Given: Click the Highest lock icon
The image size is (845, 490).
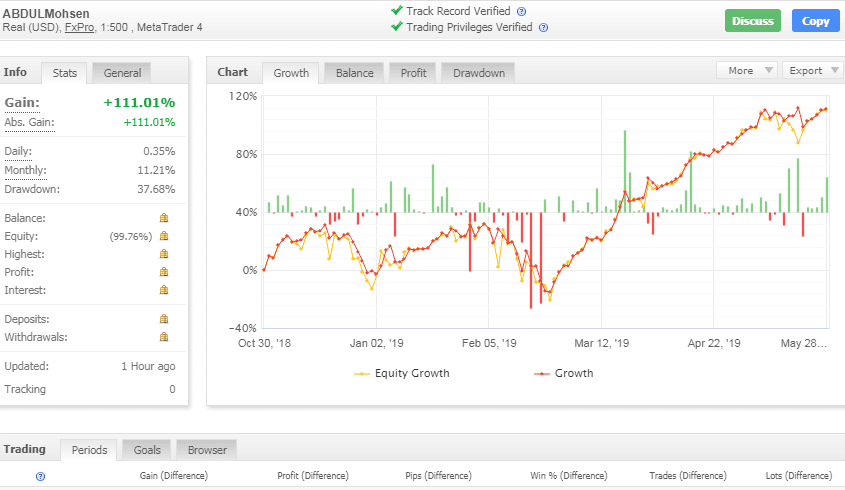Looking at the screenshot, I should click(x=164, y=254).
